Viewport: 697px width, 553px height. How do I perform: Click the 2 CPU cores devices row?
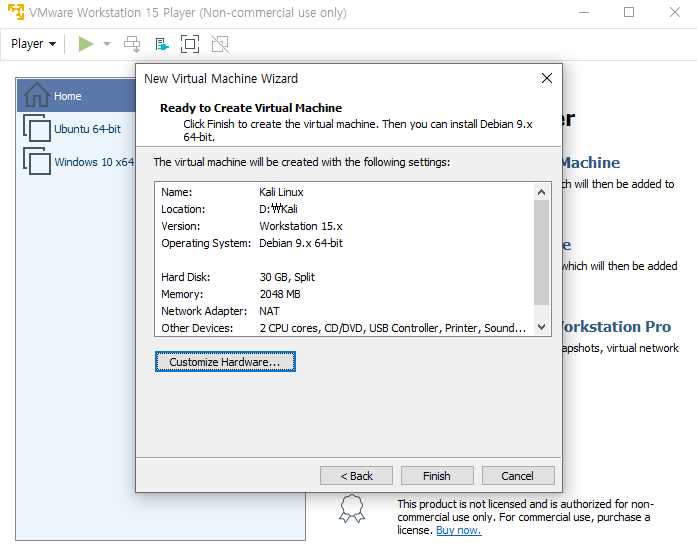pyautogui.click(x=343, y=328)
